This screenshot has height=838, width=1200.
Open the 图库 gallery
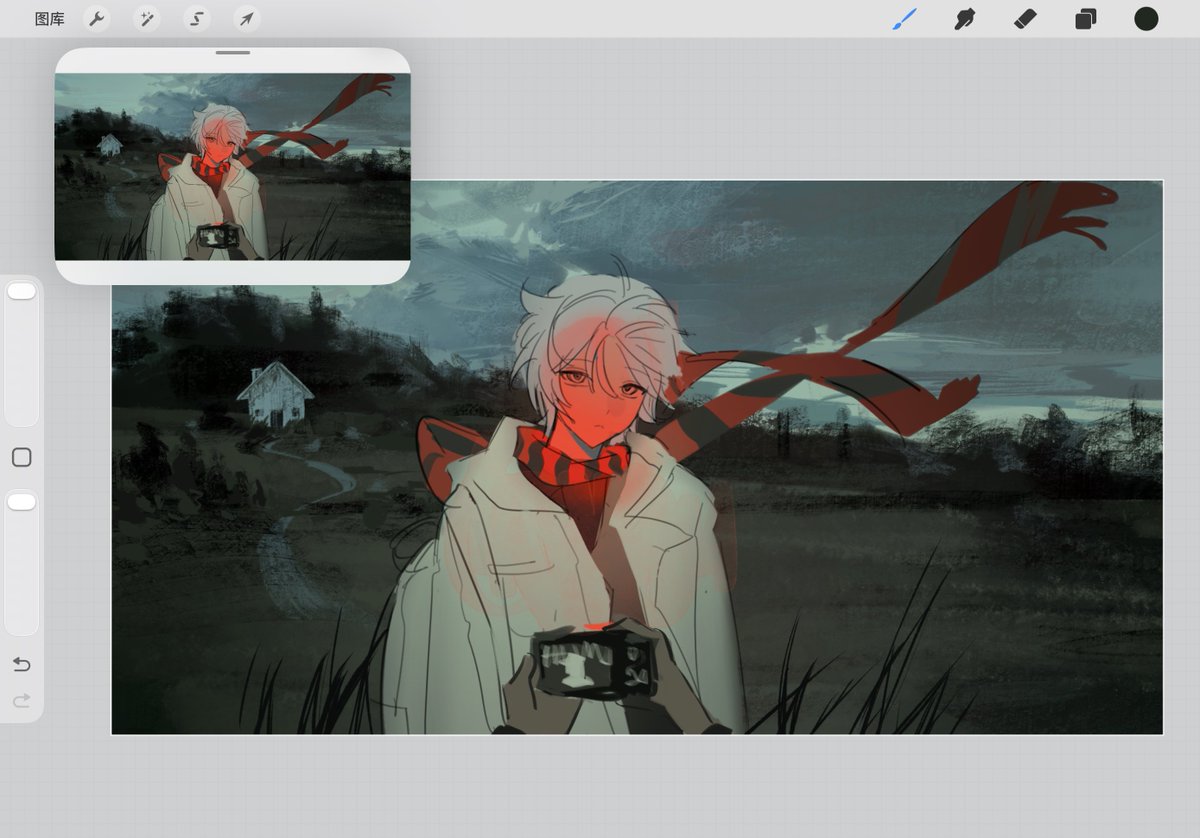[x=49, y=19]
